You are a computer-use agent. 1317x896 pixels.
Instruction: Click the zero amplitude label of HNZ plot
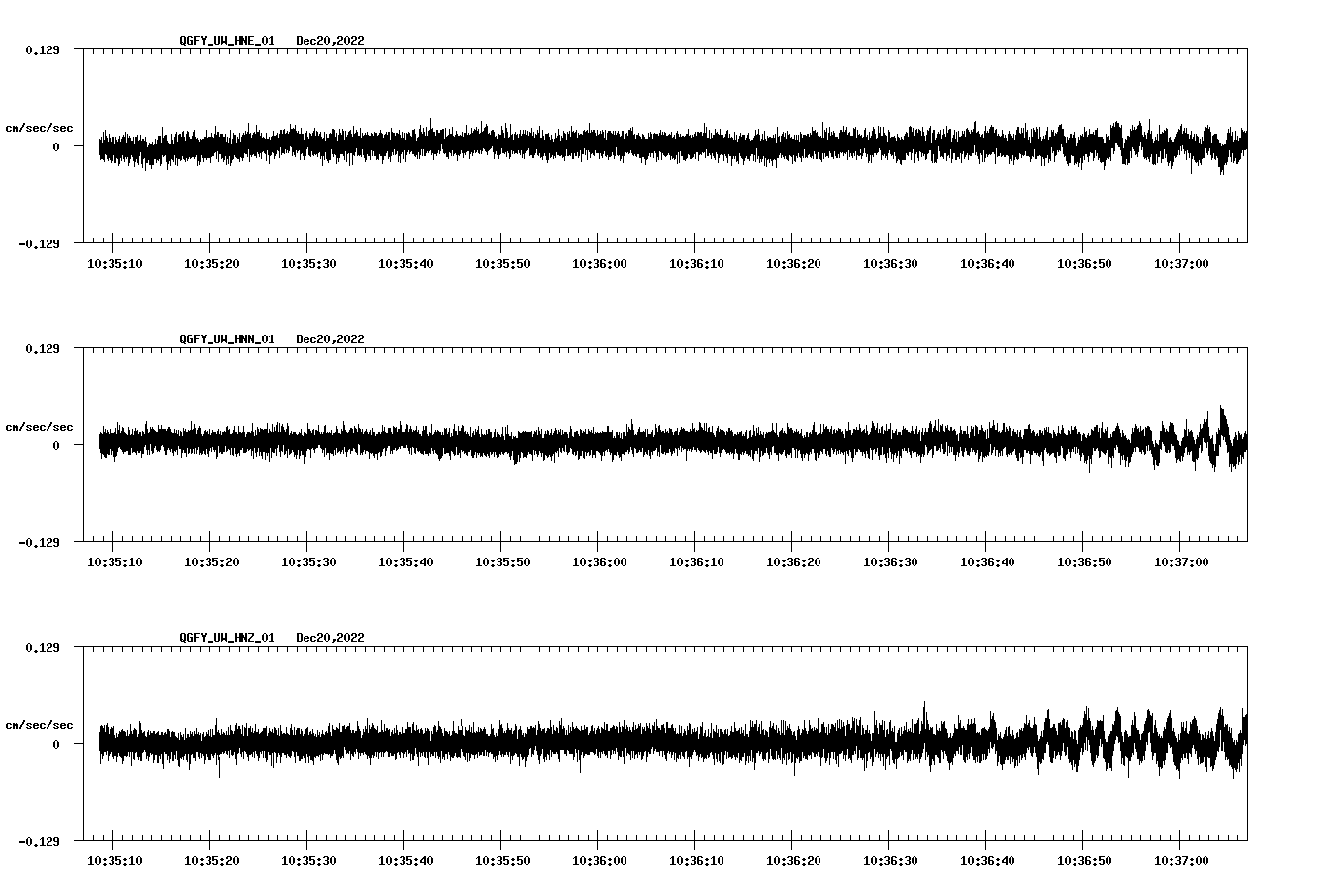coord(56,744)
